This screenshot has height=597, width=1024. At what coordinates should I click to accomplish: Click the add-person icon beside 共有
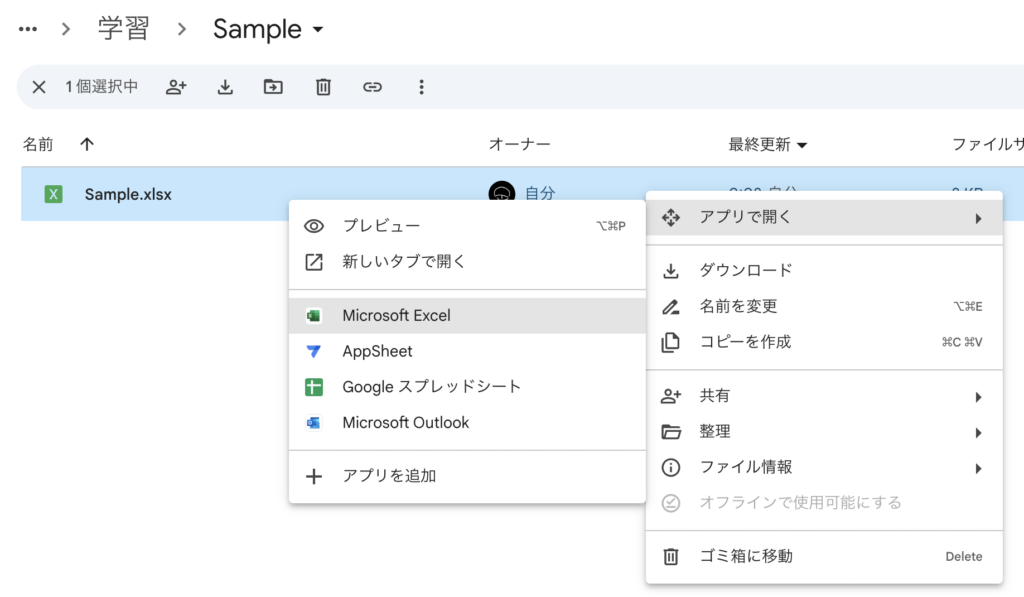671,396
